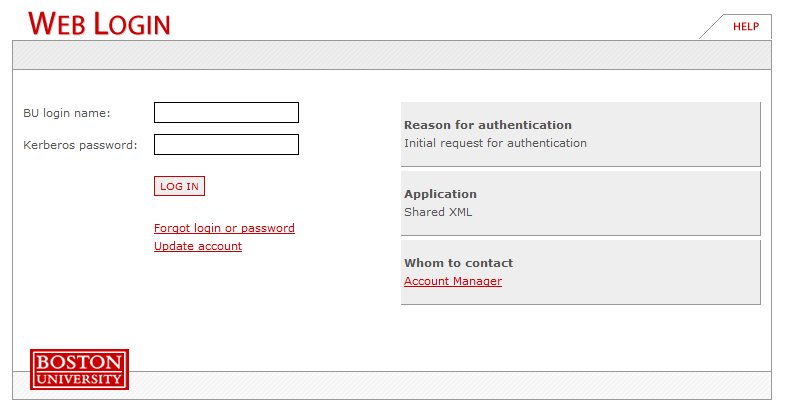Follow the Update account link
The height and width of the screenshot is (405, 786).
point(198,246)
